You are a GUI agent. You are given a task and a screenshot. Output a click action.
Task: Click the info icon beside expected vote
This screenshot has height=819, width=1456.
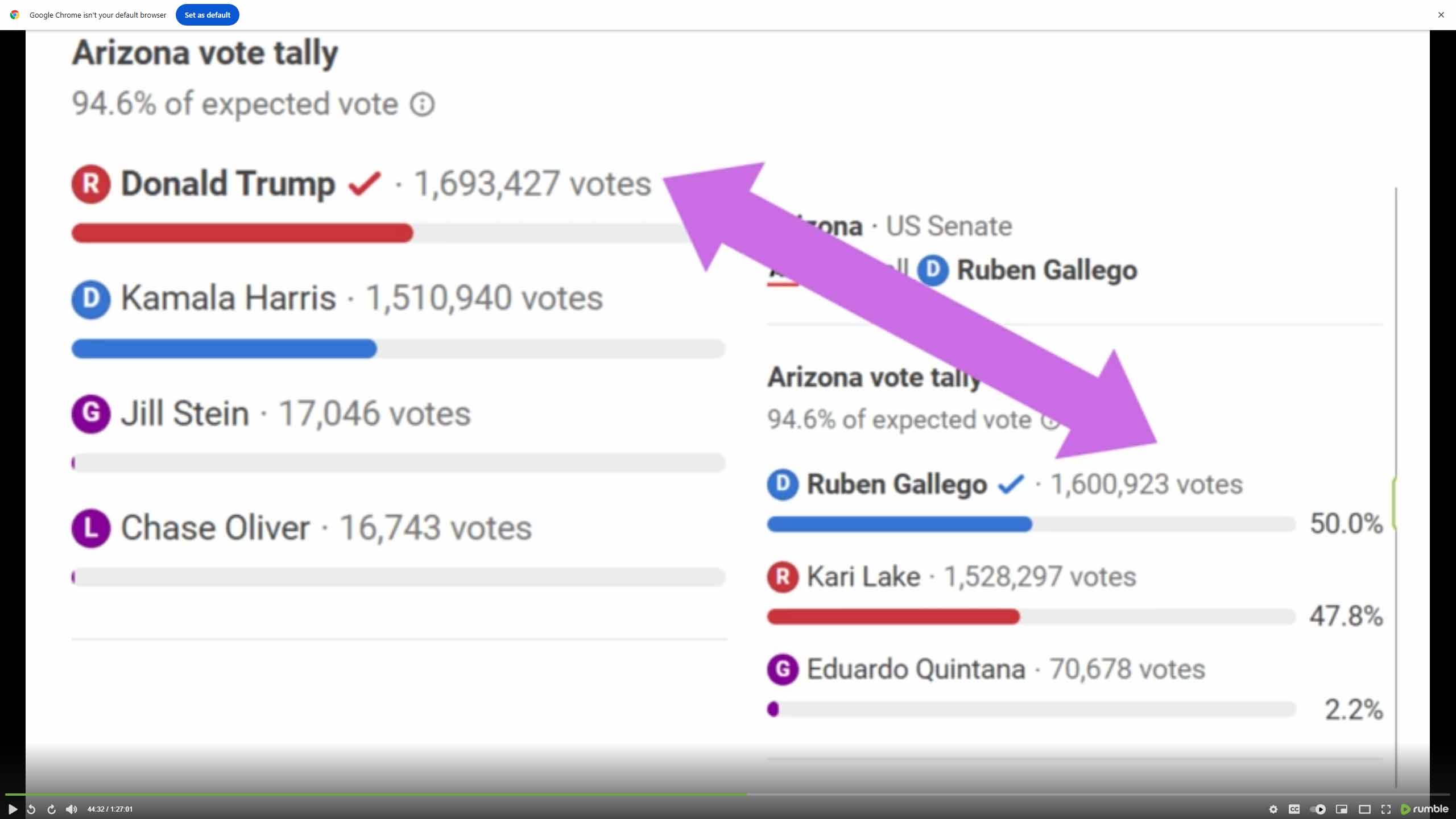pyautogui.click(x=422, y=104)
